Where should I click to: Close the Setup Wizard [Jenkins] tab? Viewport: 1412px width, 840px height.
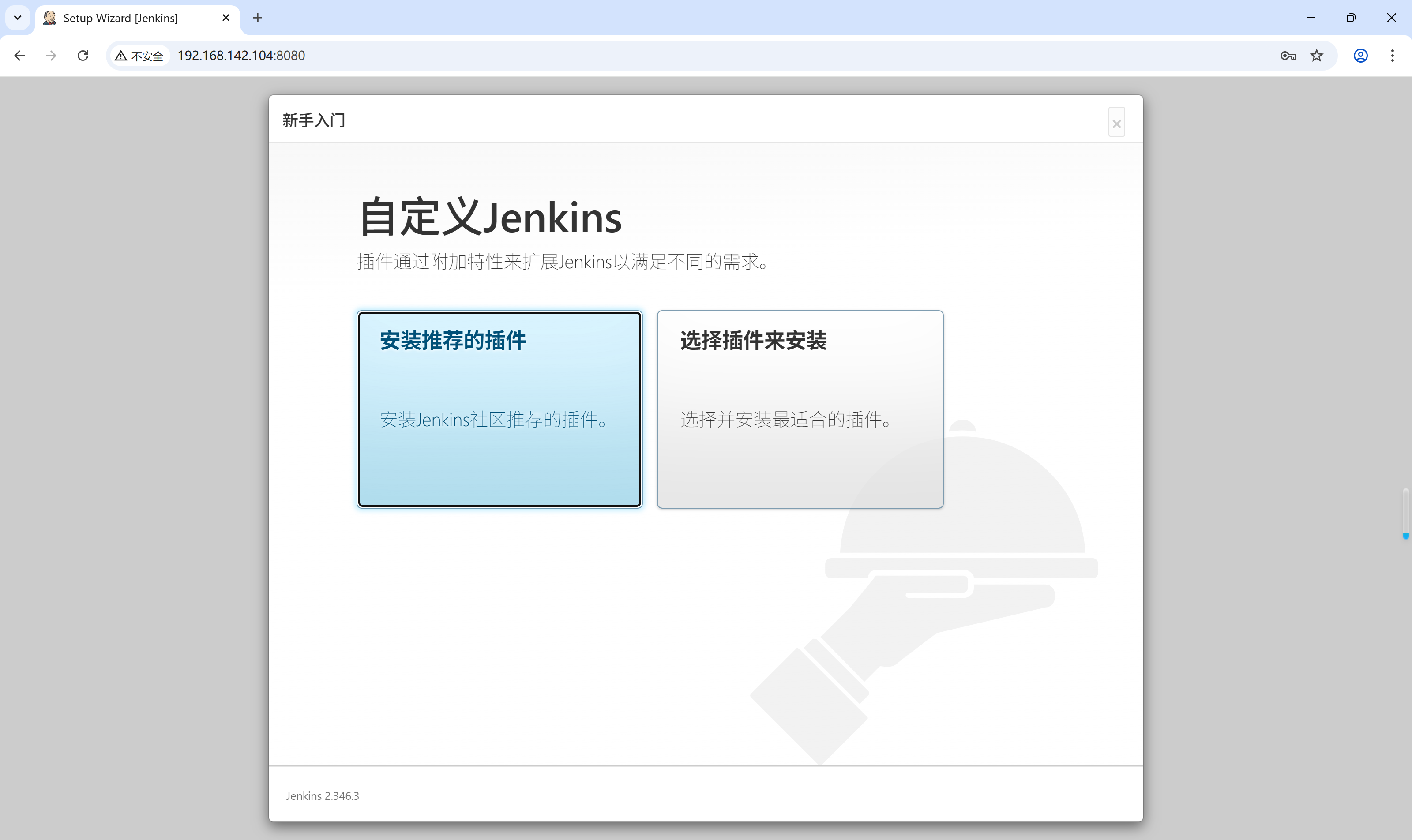[x=226, y=18]
